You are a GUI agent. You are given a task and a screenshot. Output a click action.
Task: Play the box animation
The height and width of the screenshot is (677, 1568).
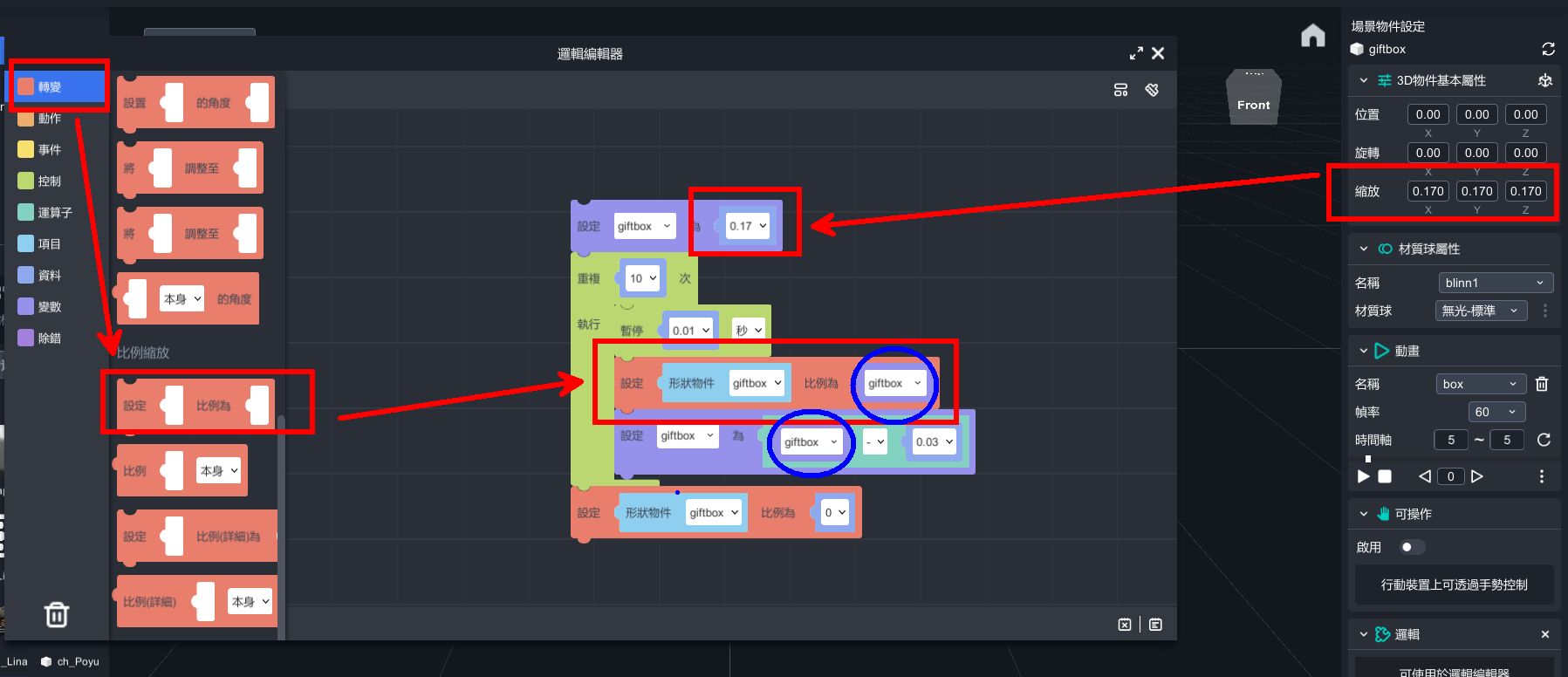(1363, 476)
